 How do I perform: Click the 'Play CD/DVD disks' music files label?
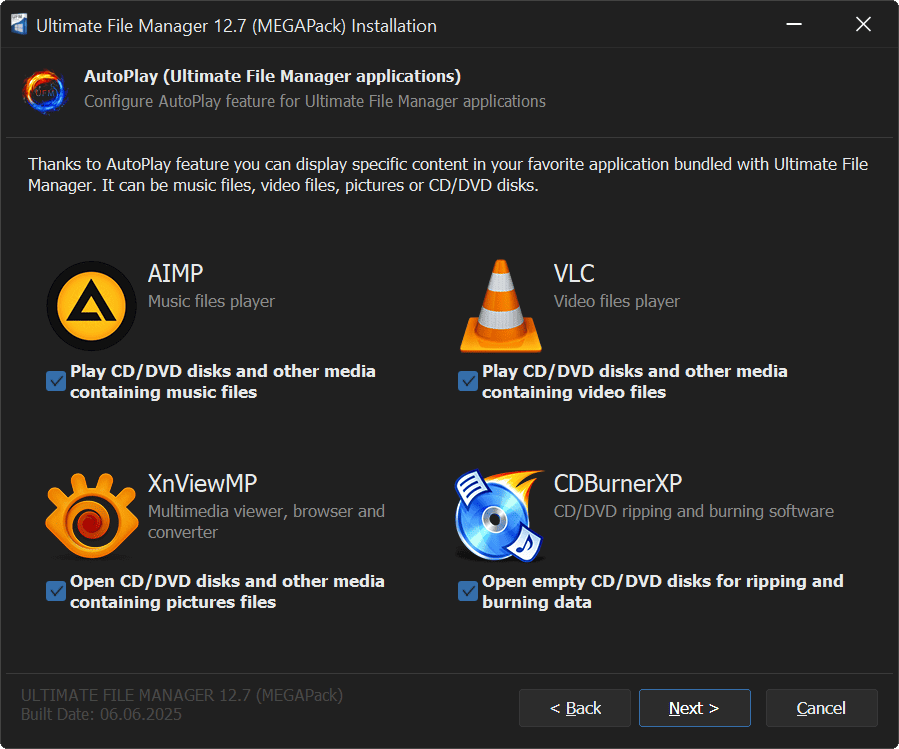click(222, 381)
